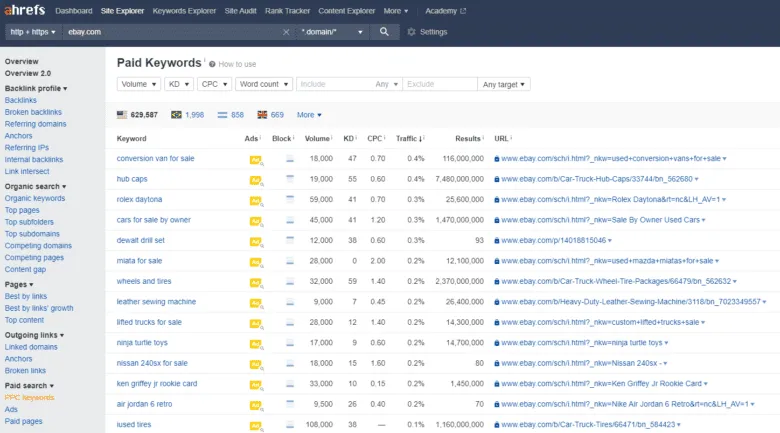Screen dimensions: 780x433
Task: Open the Linked domains sidebar link
Action: [31, 347]
